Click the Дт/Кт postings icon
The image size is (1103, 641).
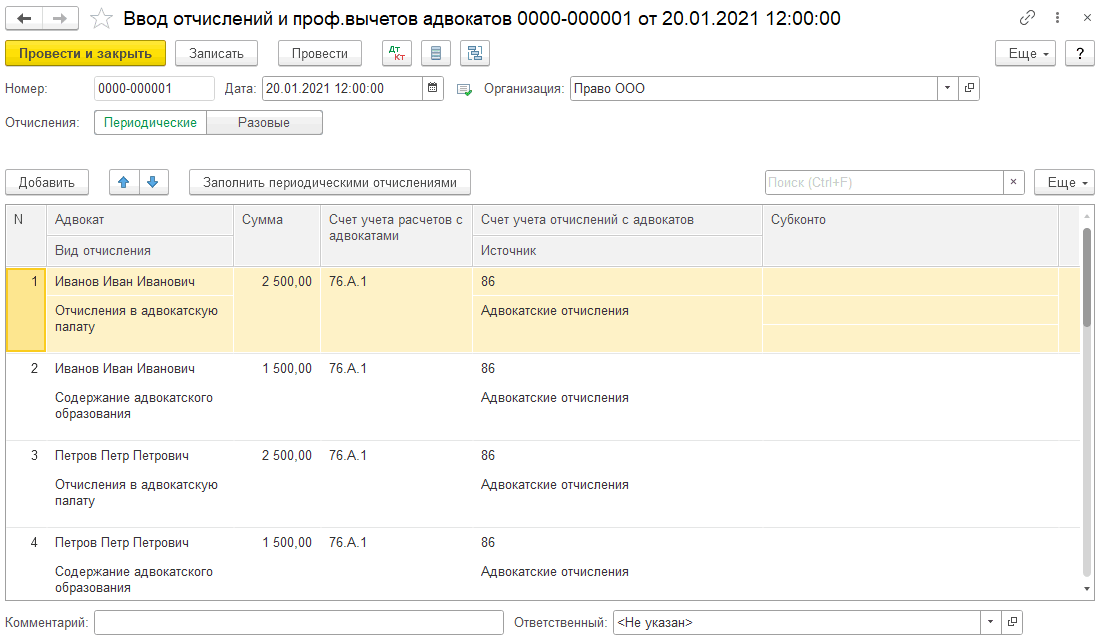coord(397,53)
